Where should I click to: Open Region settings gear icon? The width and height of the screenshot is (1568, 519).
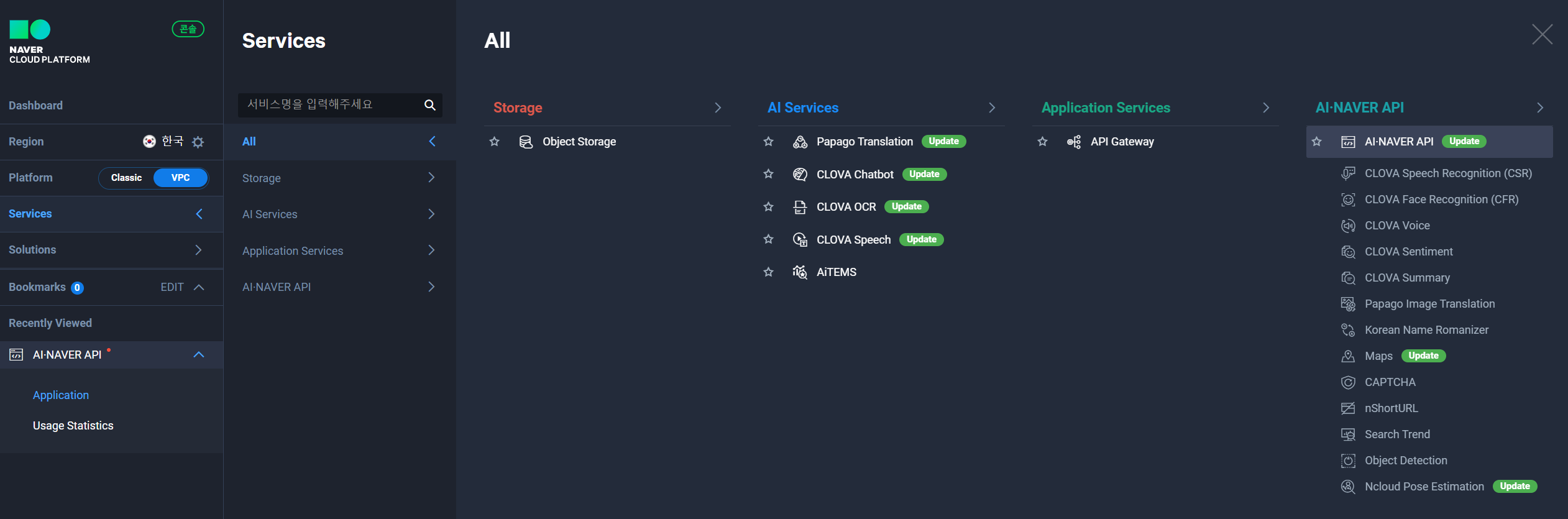(198, 142)
